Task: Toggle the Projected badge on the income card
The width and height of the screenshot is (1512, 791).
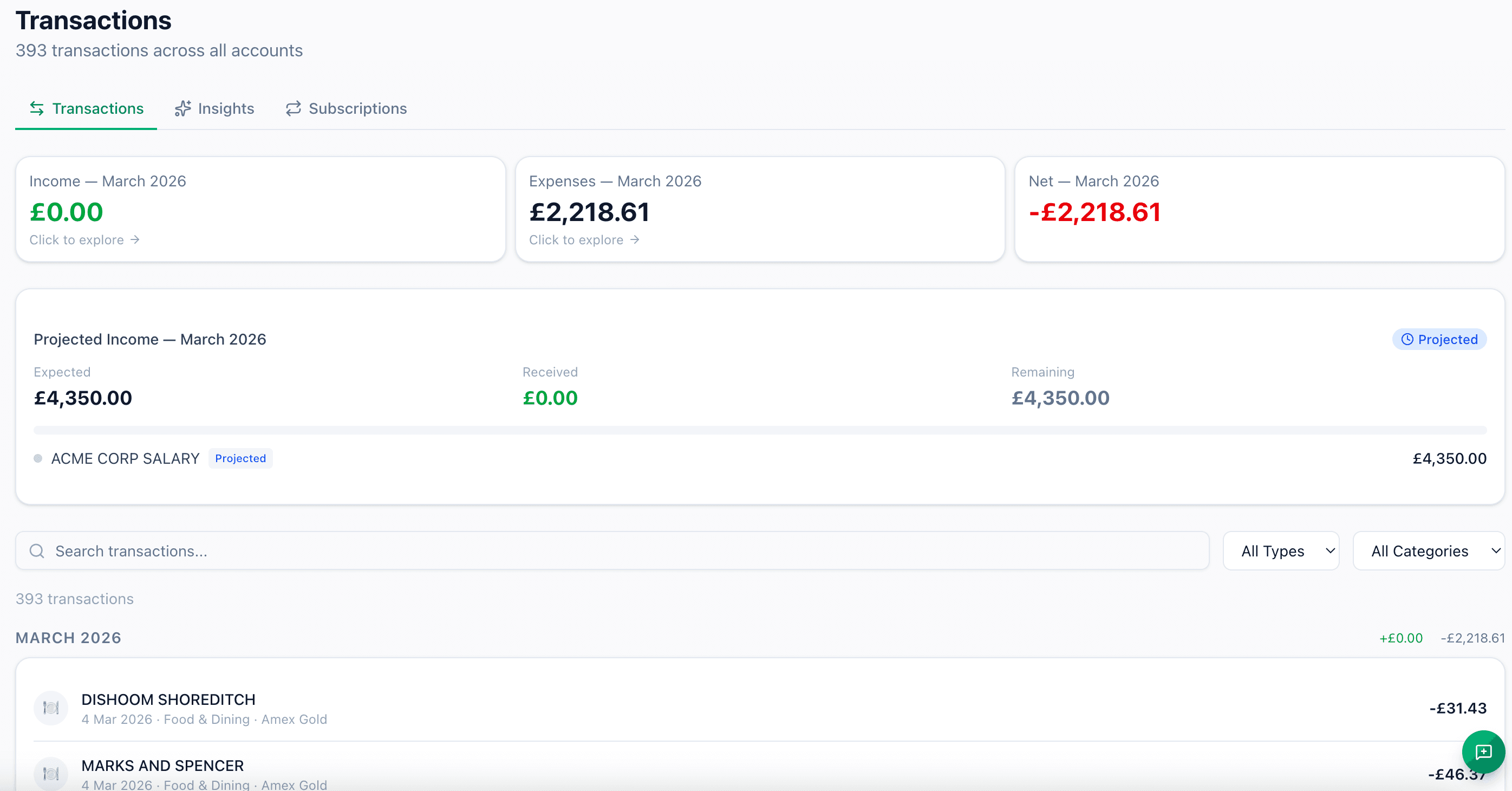Action: [x=1439, y=339]
